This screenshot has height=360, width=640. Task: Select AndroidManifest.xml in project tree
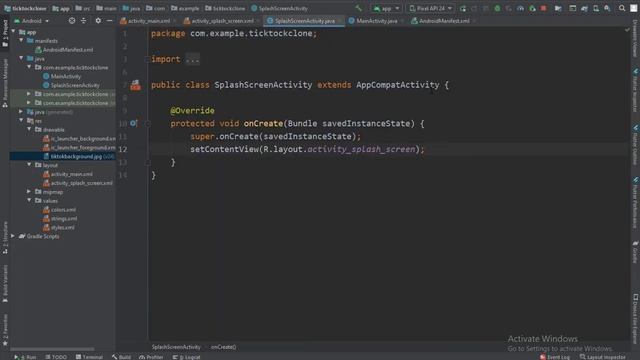64,50
